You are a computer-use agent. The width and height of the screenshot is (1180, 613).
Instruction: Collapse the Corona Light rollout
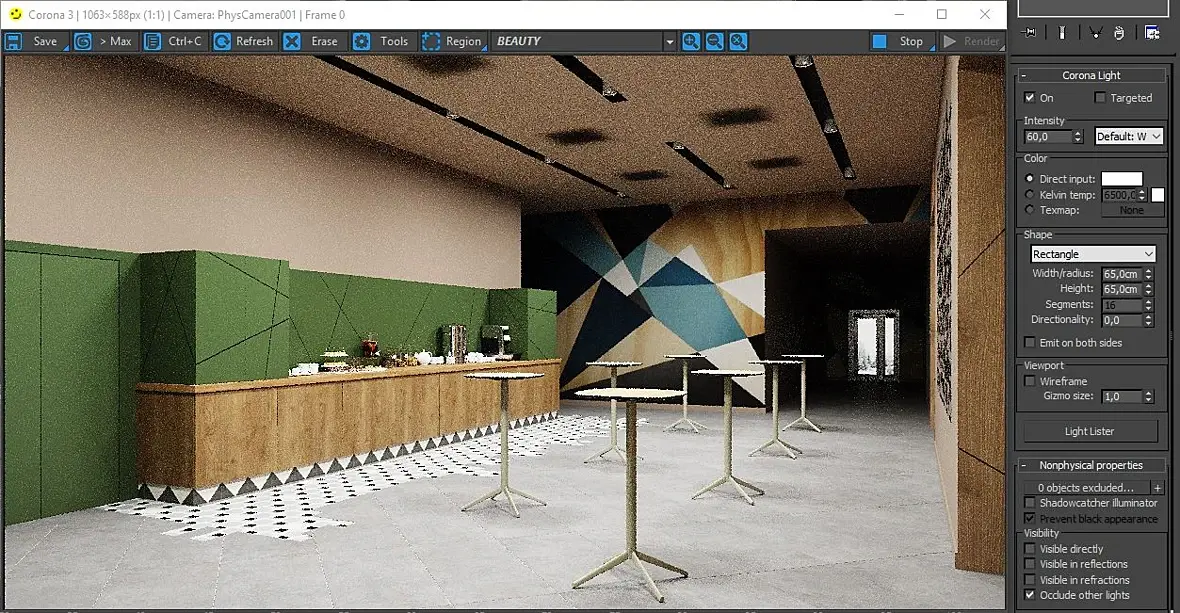(x=1091, y=75)
